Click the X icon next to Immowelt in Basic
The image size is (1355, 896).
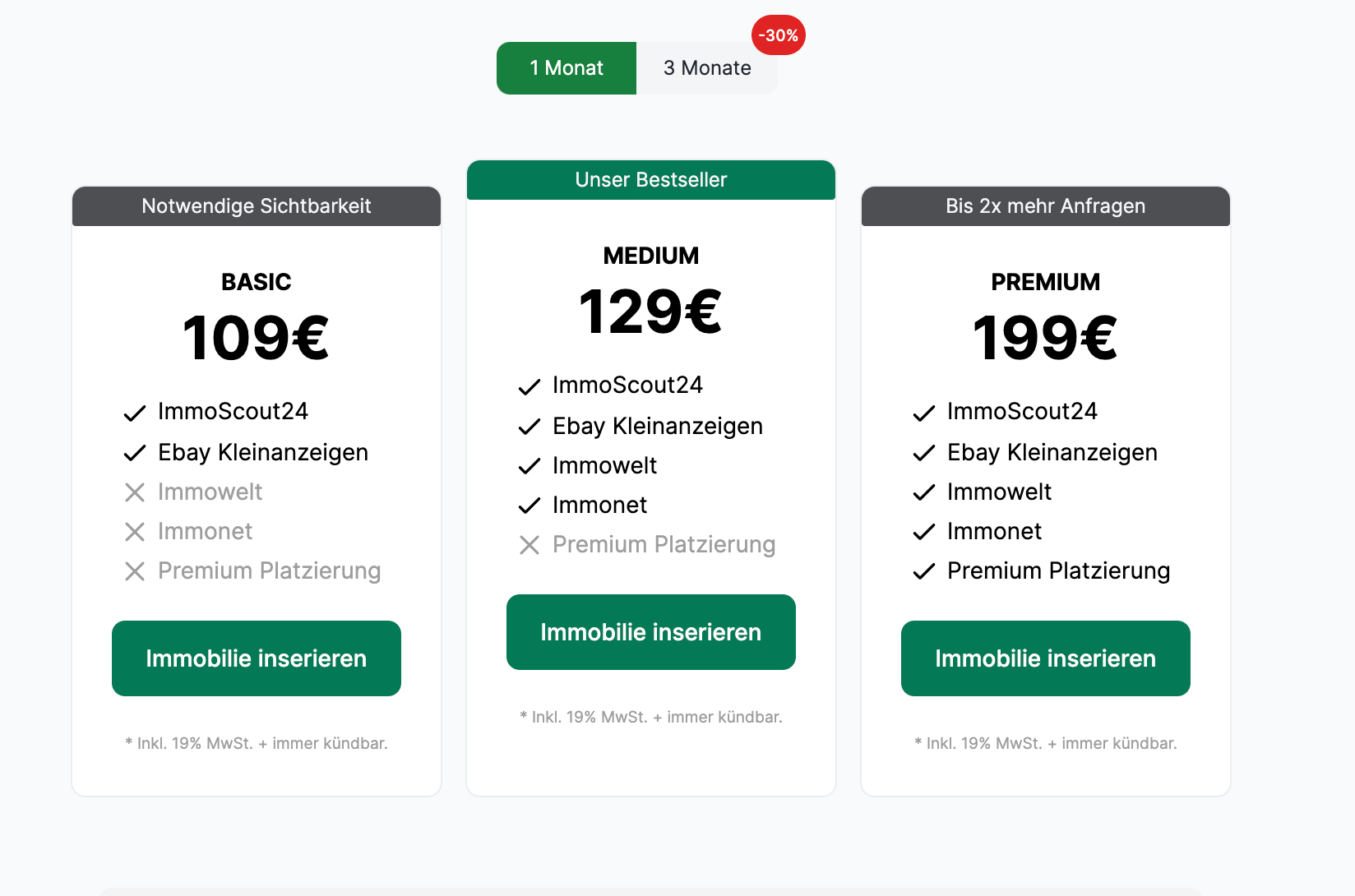click(x=135, y=492)
